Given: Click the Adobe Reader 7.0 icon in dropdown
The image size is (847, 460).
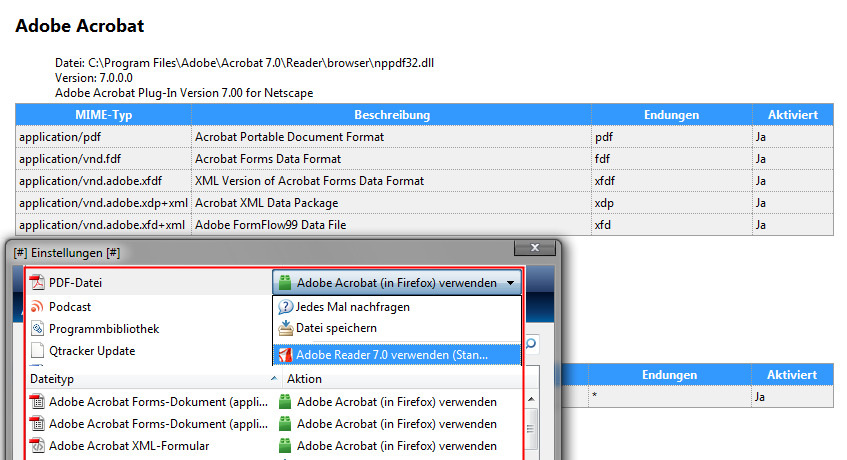Looking at the screenshot, I should point(285,355).
